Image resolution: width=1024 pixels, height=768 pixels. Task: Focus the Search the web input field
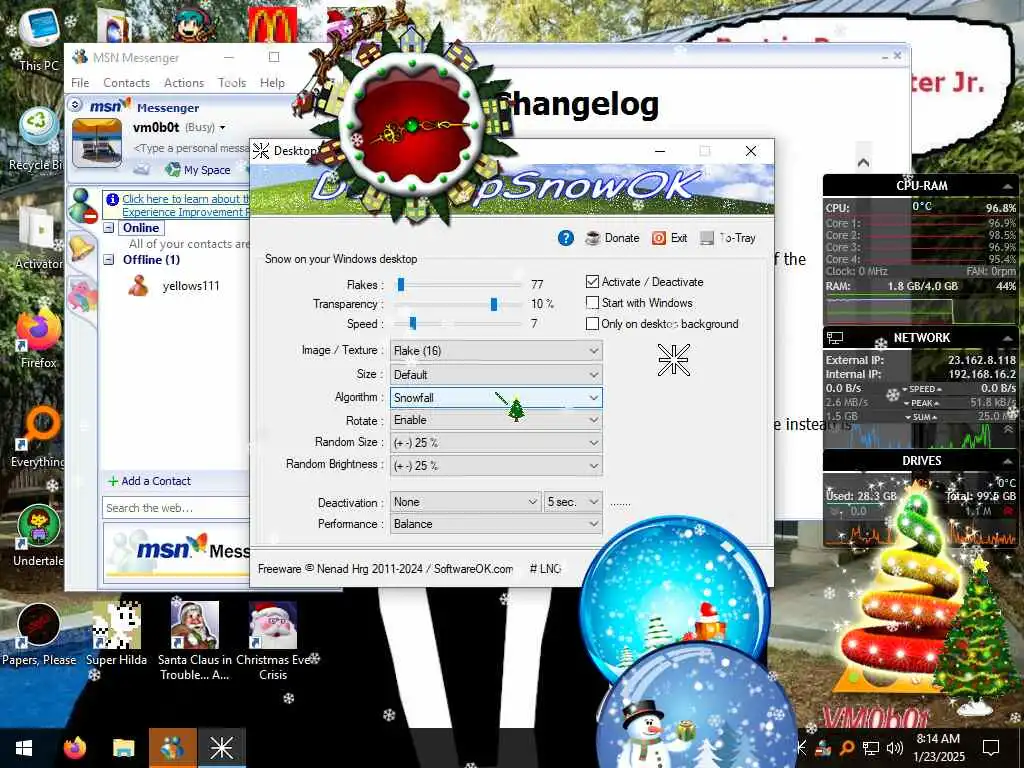175,508
